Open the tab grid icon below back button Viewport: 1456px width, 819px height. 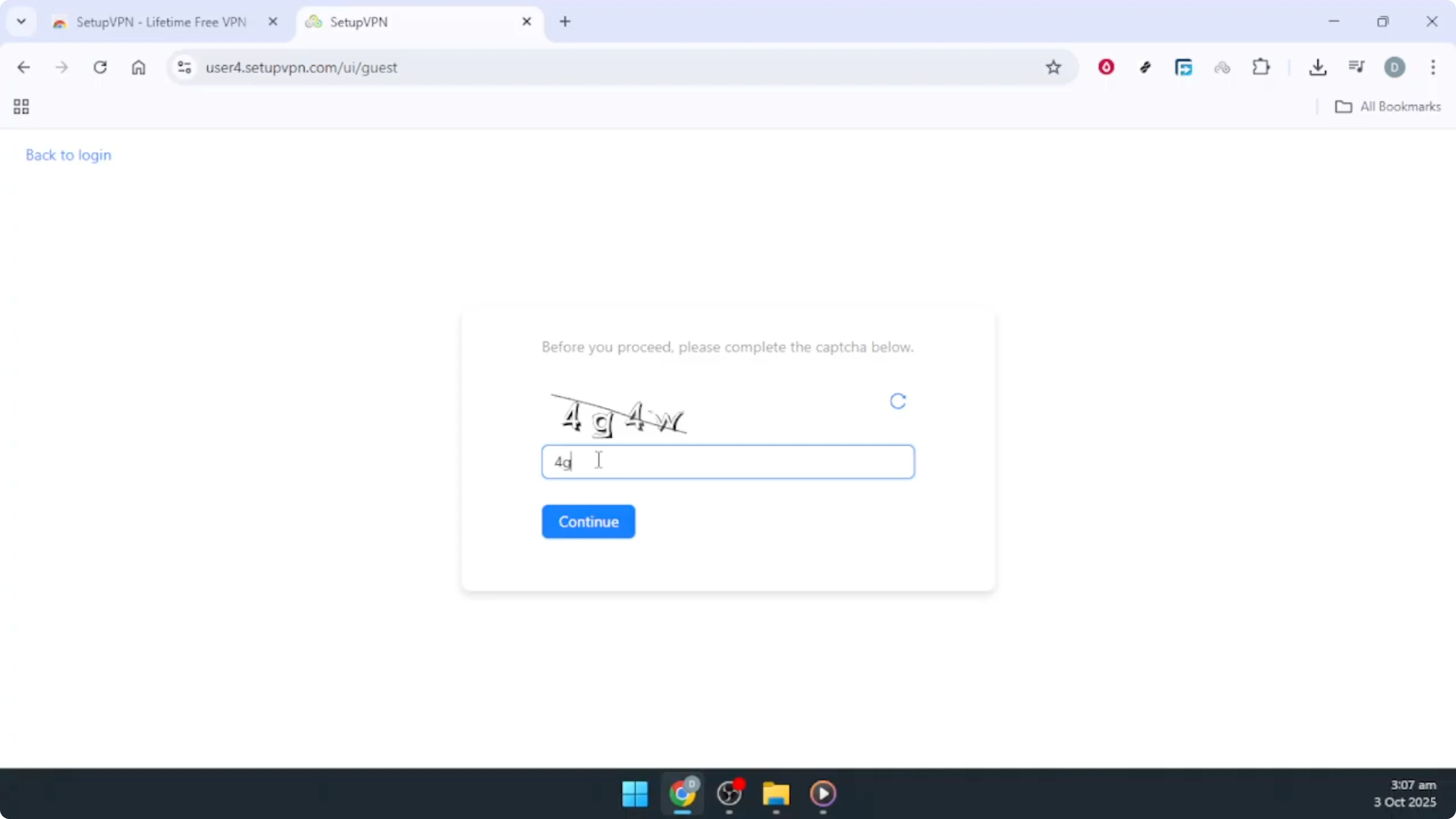21,106
